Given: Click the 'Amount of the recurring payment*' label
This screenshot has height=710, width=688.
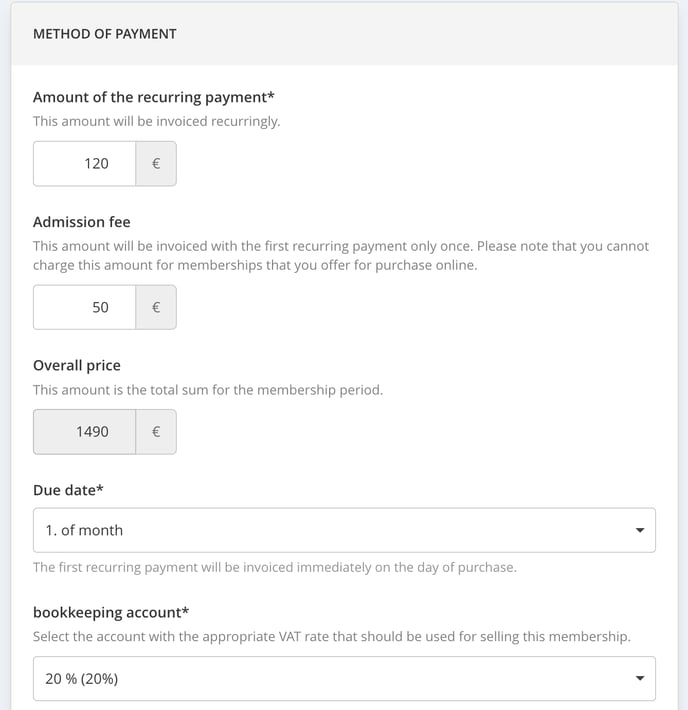Looking at the screenshot, I should (154, 97).
